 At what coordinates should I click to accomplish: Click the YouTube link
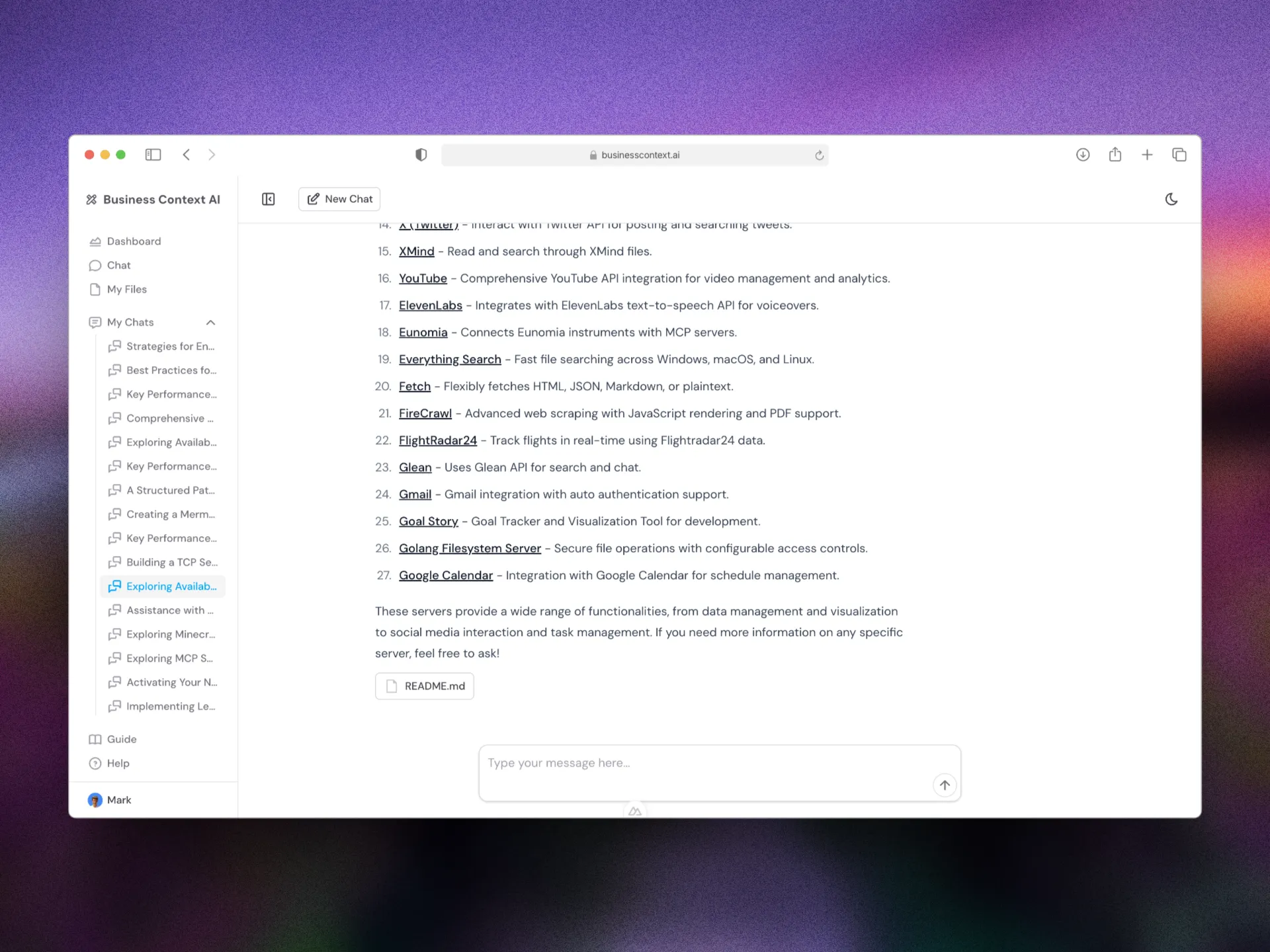point(423,279)
